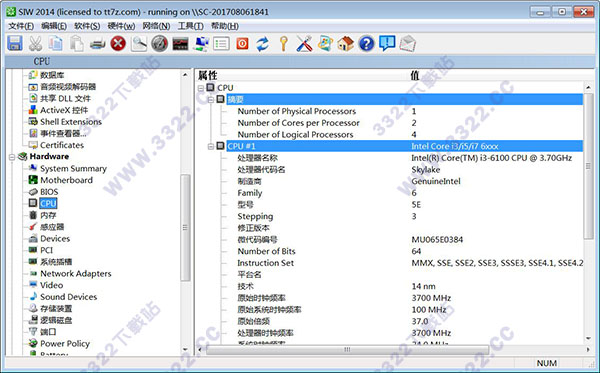Click the Paste clipboard toolbar icon
This screenshot has width=600, height=373.
tap(77, 44)
